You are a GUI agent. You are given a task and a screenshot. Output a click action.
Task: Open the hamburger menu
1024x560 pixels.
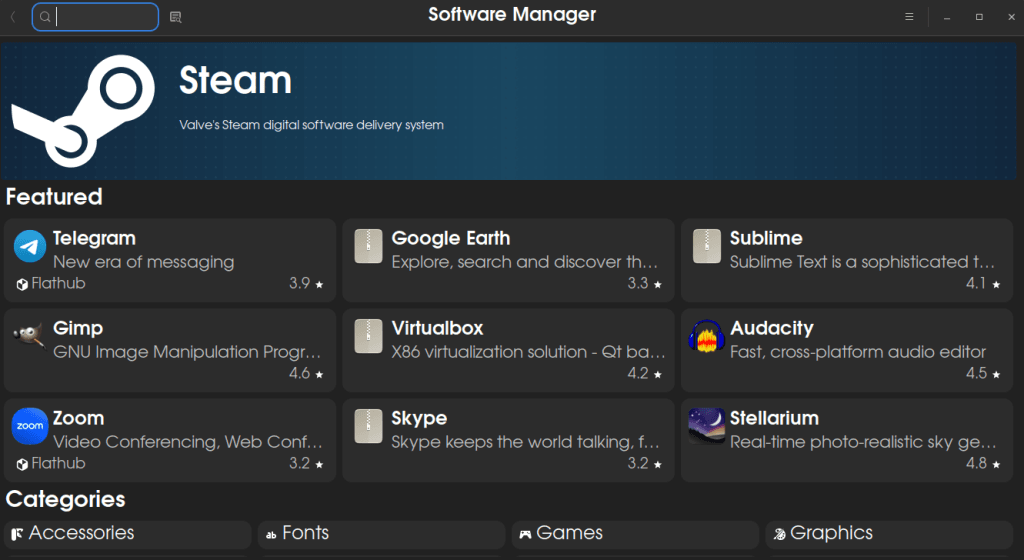tap(909, 17)
